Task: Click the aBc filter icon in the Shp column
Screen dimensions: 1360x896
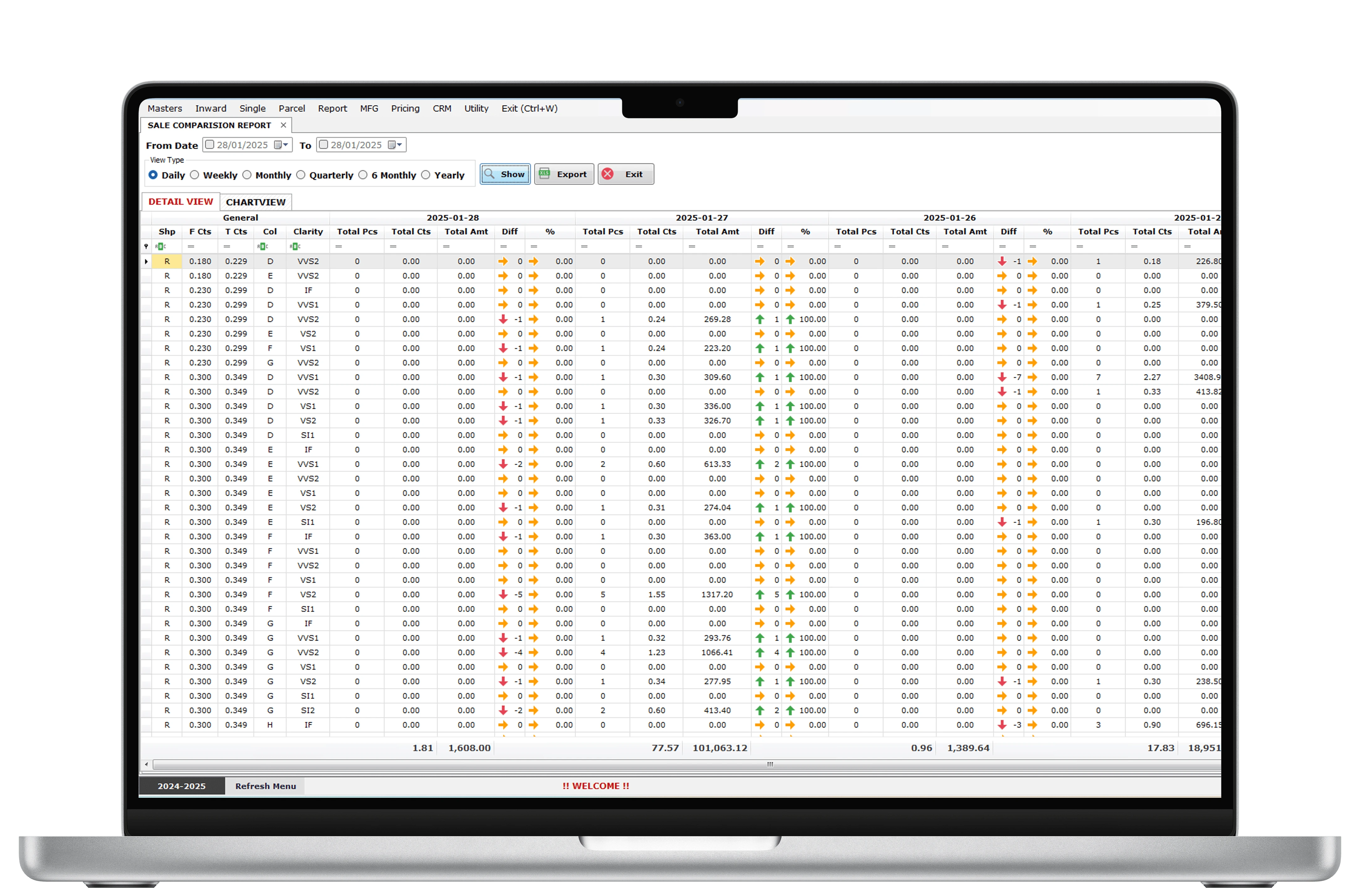Action: tap(161, 246)
